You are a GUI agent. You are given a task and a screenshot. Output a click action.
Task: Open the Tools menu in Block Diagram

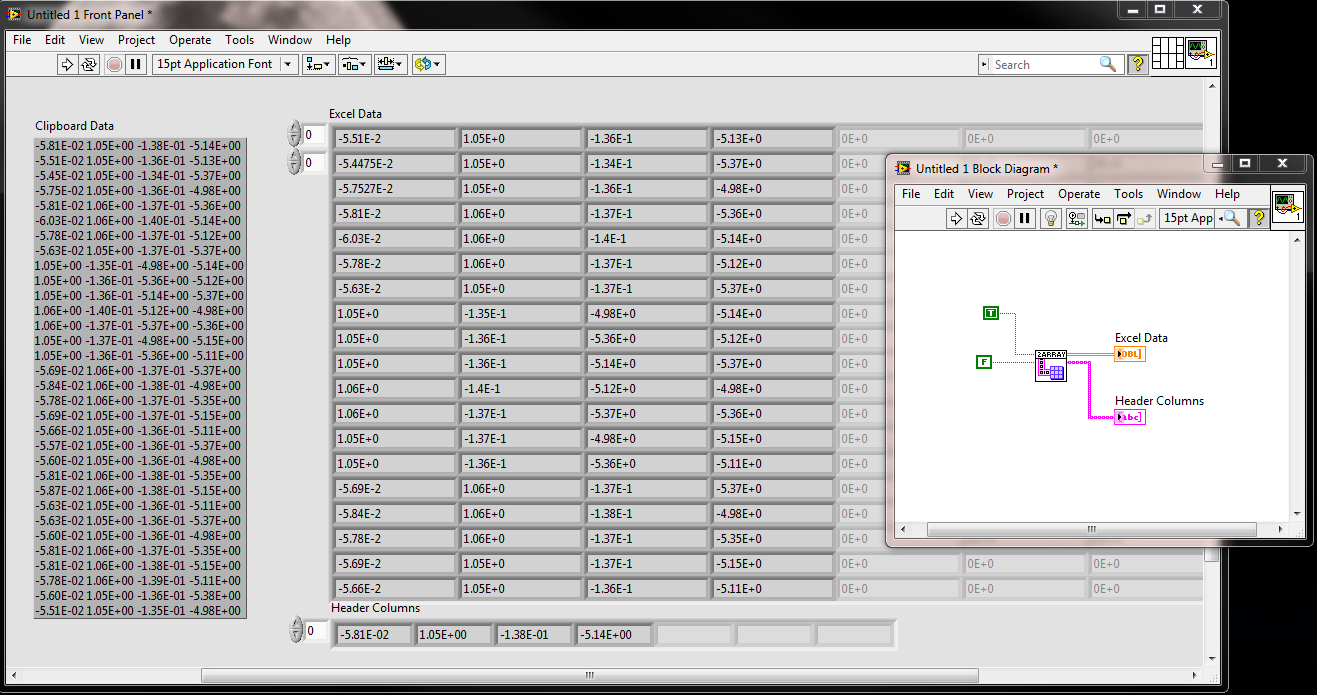pos(1128,194)
